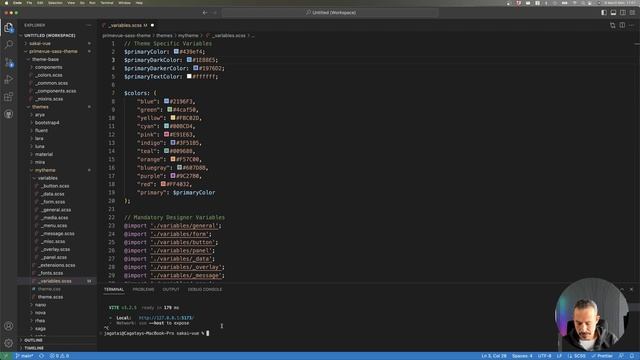This screenshot has width=640, height=360.
Task: Click the Explorer panel more actions ellipsis
Action: 89,25
